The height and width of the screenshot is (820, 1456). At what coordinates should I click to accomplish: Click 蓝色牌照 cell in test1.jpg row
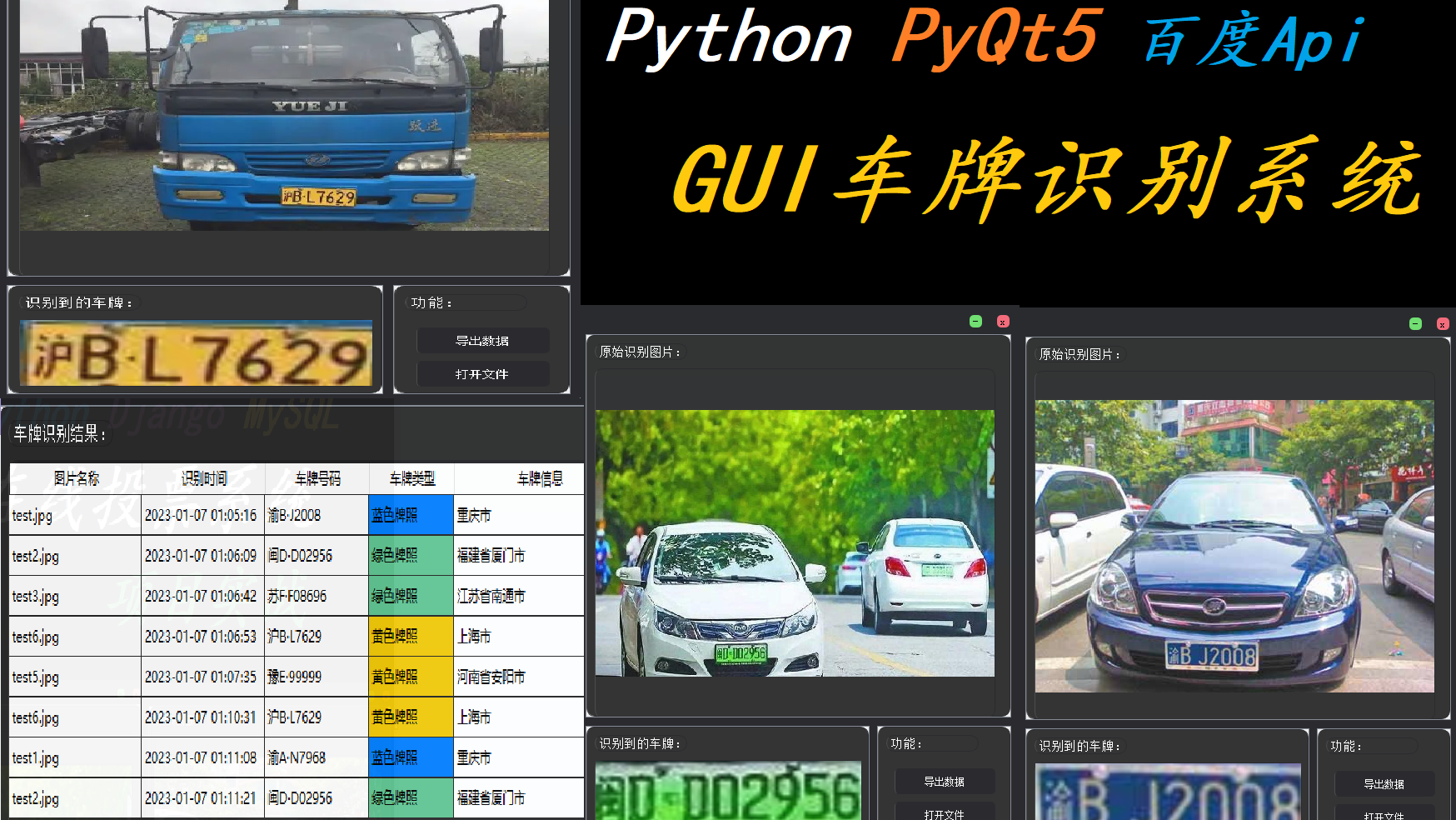411,757
